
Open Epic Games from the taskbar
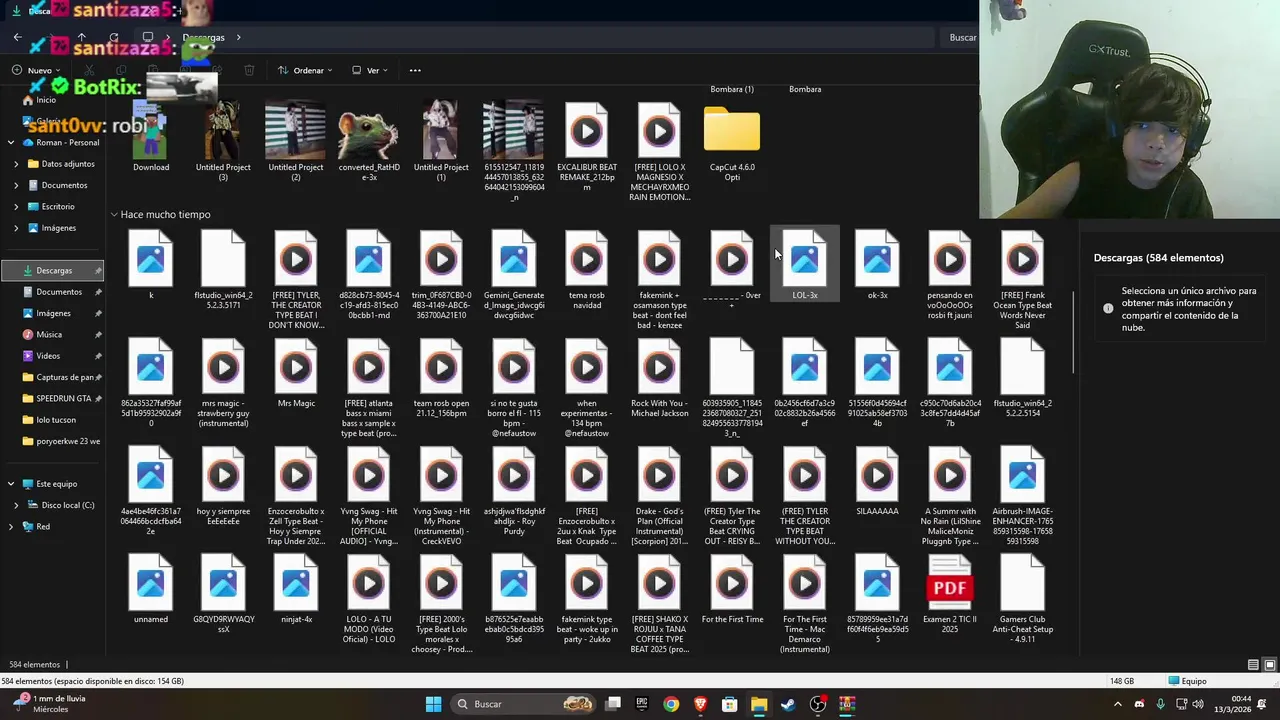coord(642,704)
